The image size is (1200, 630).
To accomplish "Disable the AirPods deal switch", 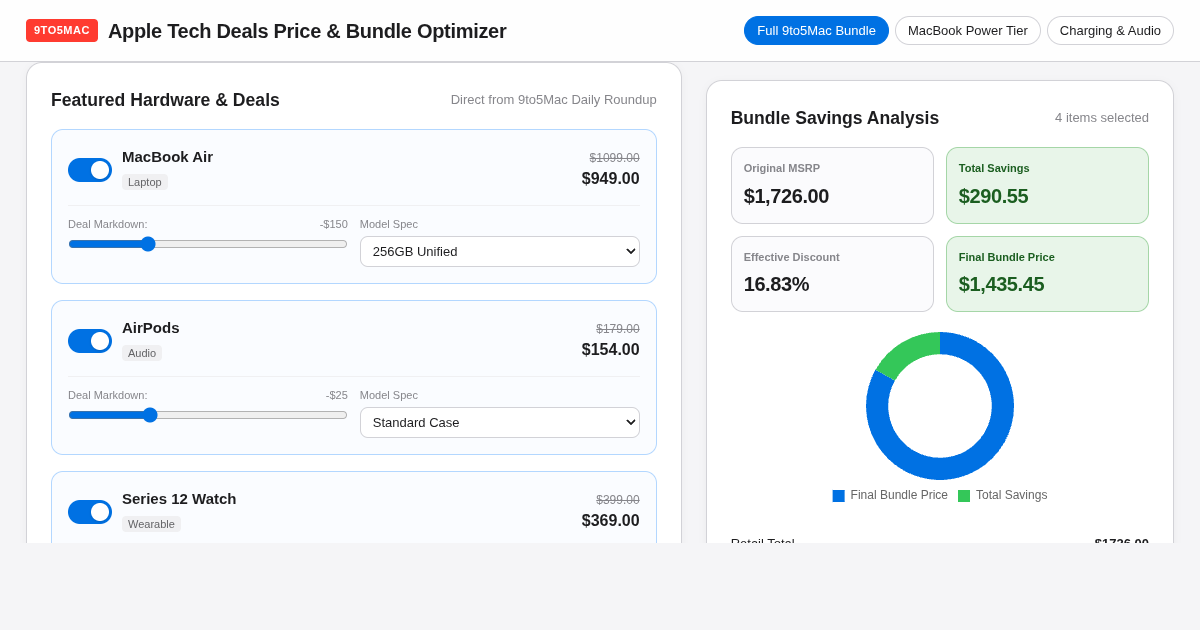I will pos(90,341).
